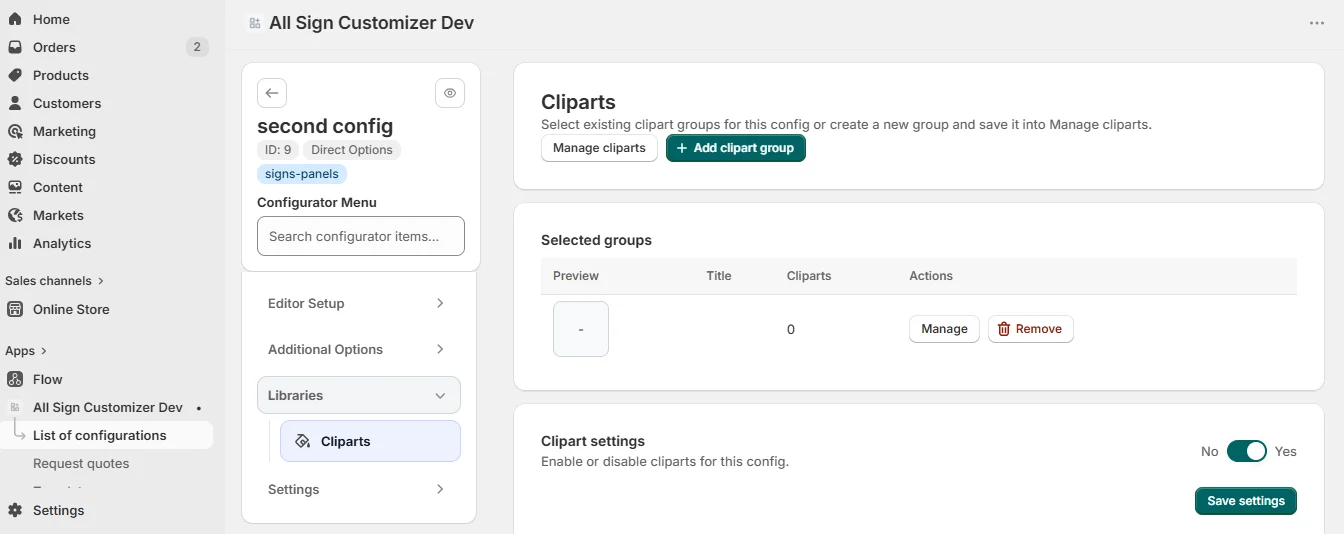The width and height of the screenshot is (1344, 534).
Task: Click the empty preview thumbnail in the group row
Action: tap(581, 329)
